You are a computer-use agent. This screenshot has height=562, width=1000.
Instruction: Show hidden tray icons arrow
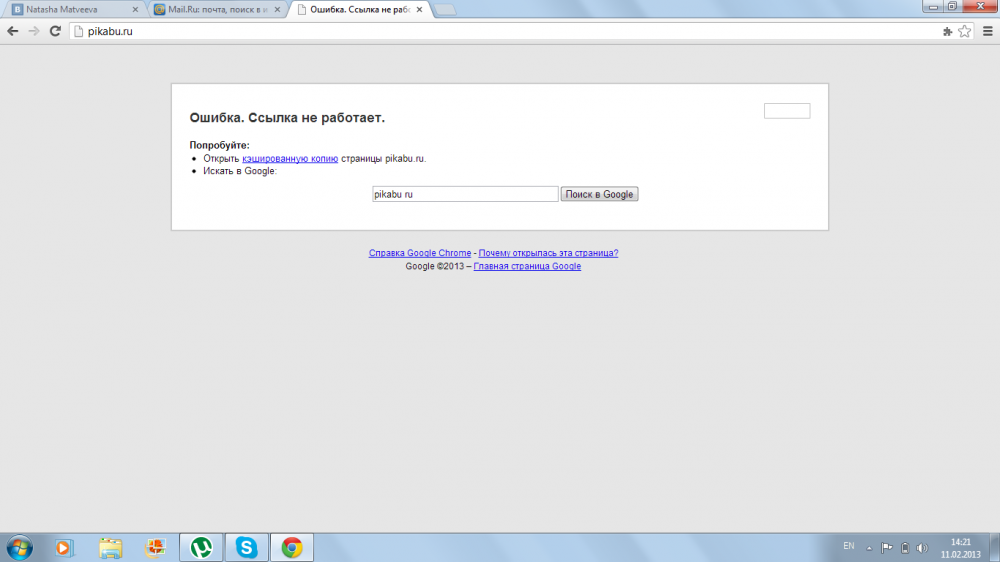click(869, 548)
